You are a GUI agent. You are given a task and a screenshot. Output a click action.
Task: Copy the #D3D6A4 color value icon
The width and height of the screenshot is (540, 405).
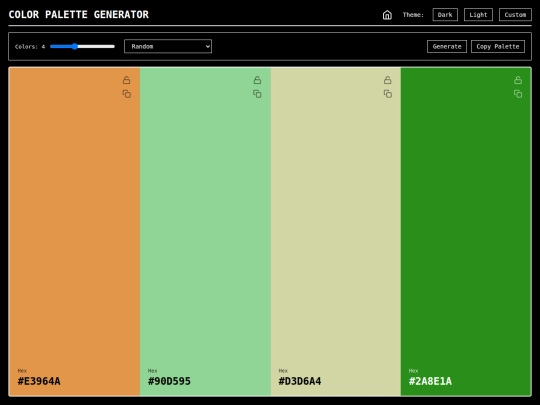(x=387, y=94)
